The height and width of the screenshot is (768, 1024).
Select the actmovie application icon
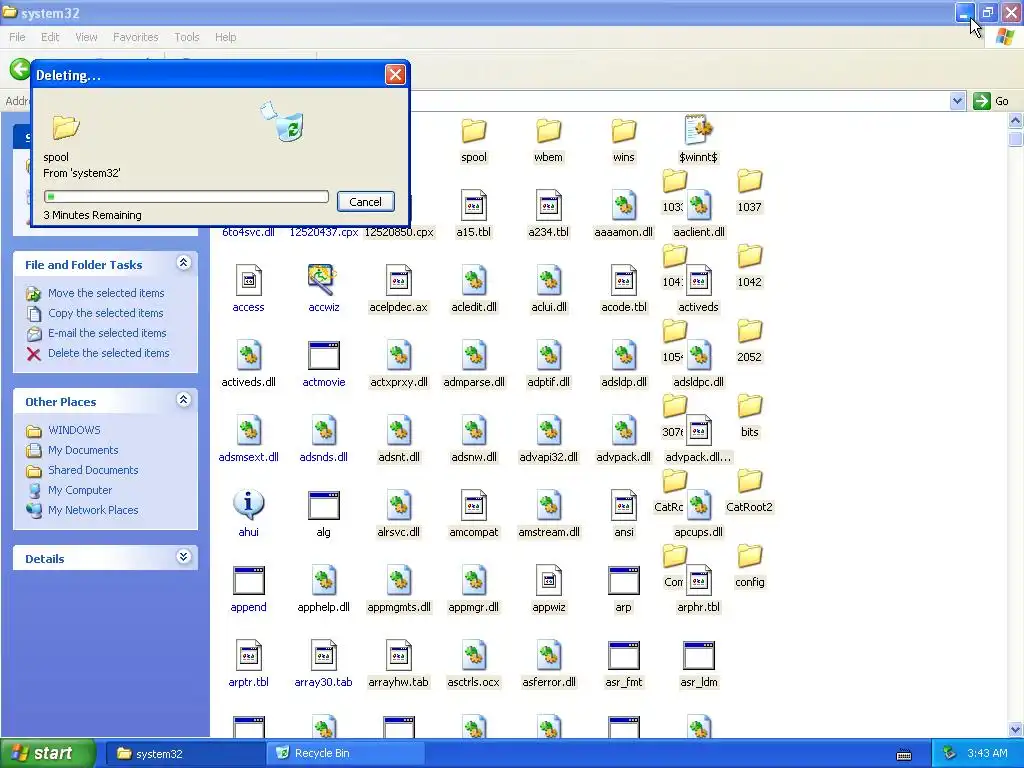[324, 355]
